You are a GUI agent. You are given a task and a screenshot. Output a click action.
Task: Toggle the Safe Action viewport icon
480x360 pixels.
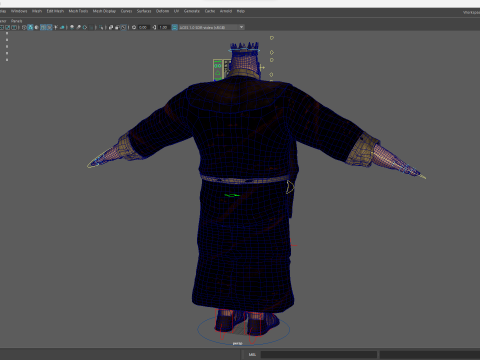[x=8, y=27]
